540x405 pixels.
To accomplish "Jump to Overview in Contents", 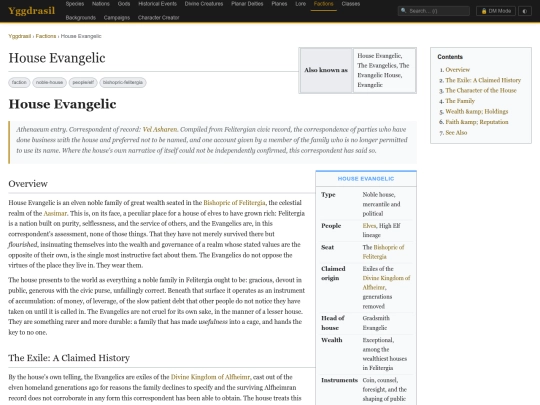I will (x=457, y=70).
